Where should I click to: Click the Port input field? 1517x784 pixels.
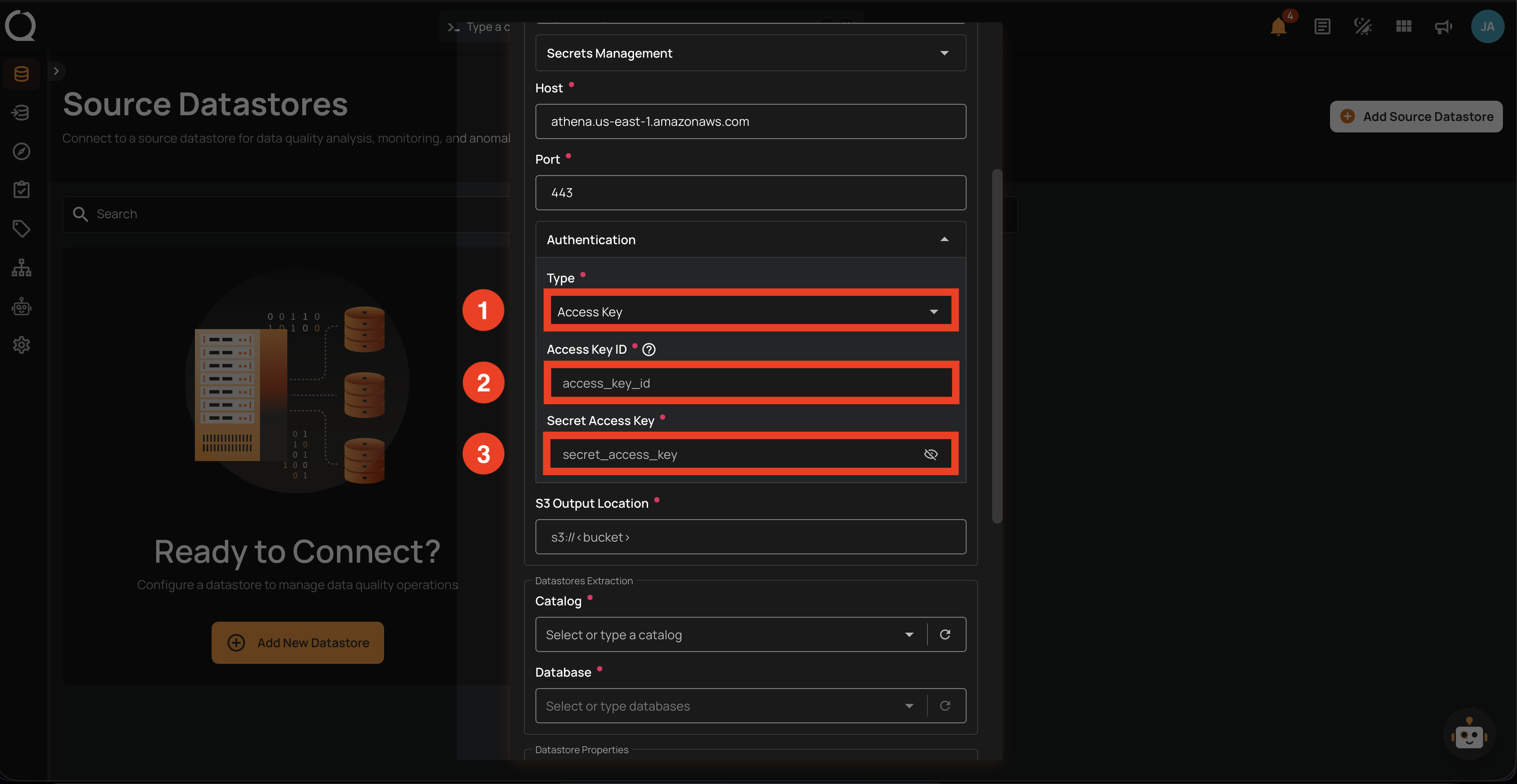751,193
